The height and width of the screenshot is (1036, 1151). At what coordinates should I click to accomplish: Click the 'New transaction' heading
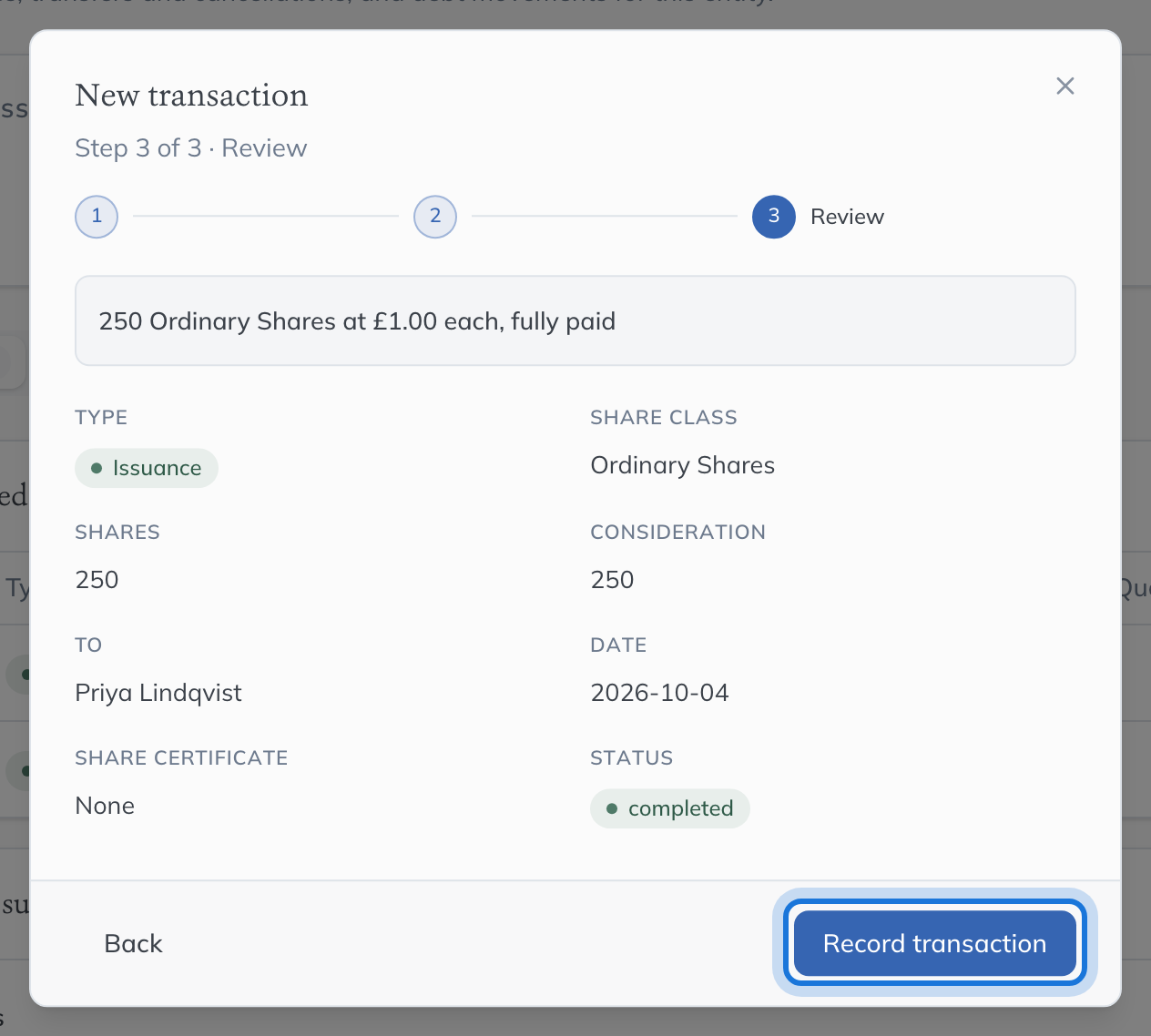tap(192, 96)
